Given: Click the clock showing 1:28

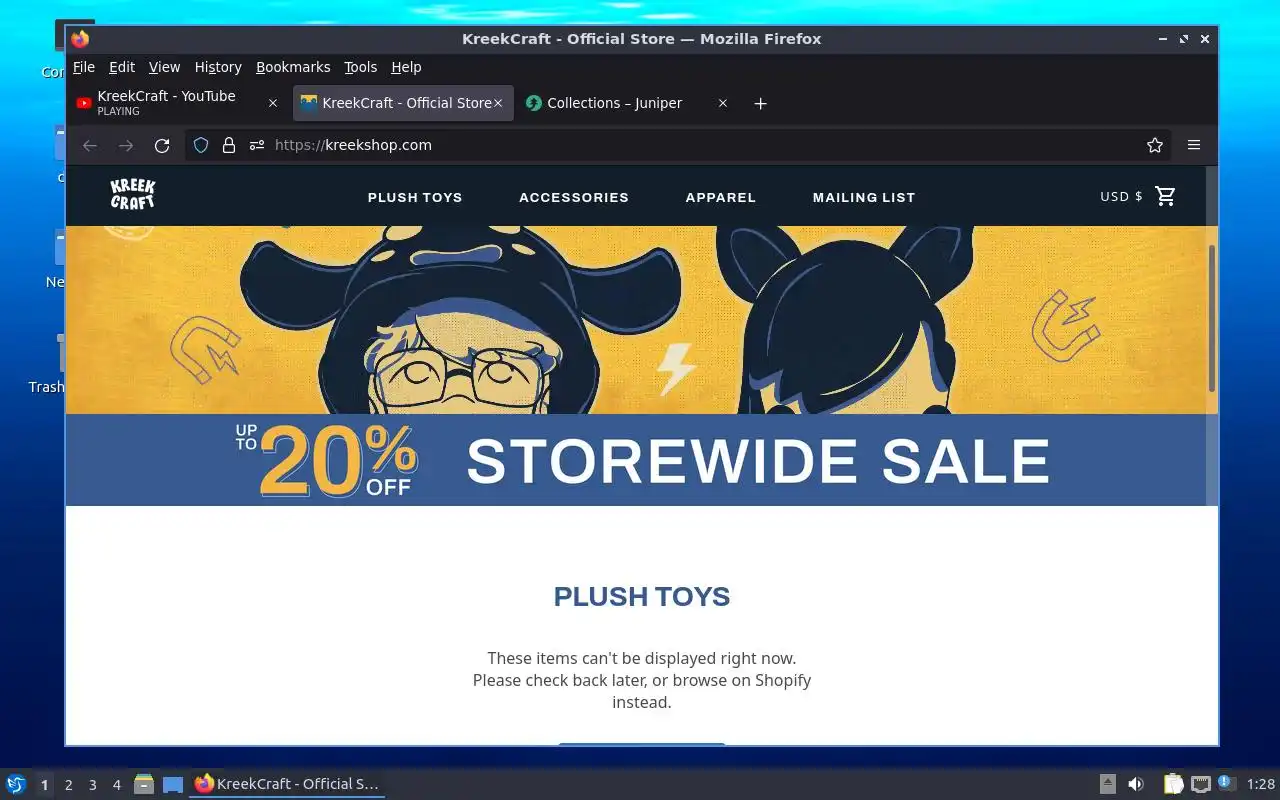Looking at the screenshot, I should [x=1261, y=784].
